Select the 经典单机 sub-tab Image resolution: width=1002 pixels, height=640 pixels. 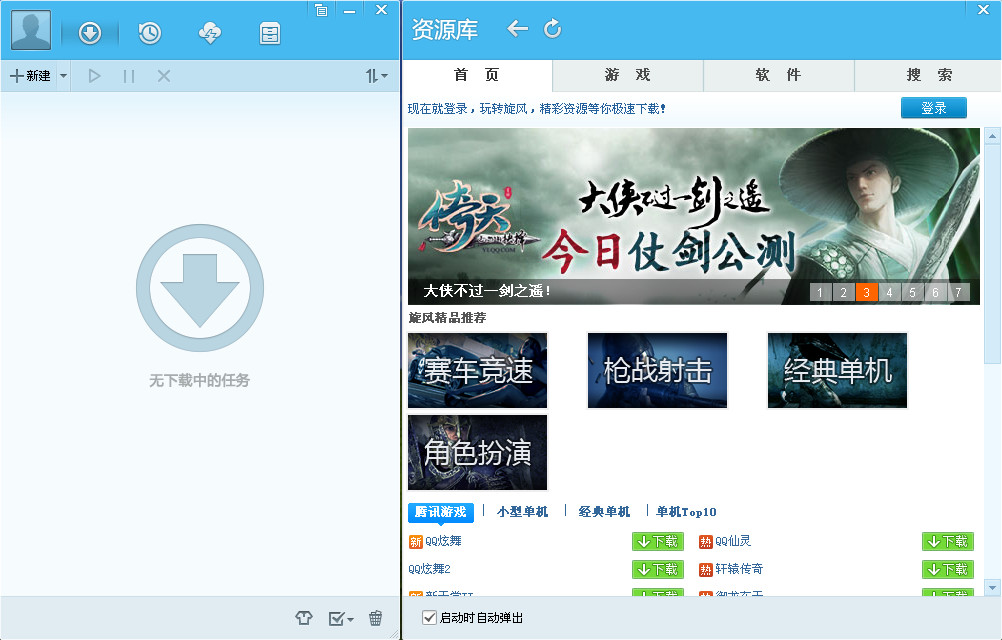coord(604,512)
